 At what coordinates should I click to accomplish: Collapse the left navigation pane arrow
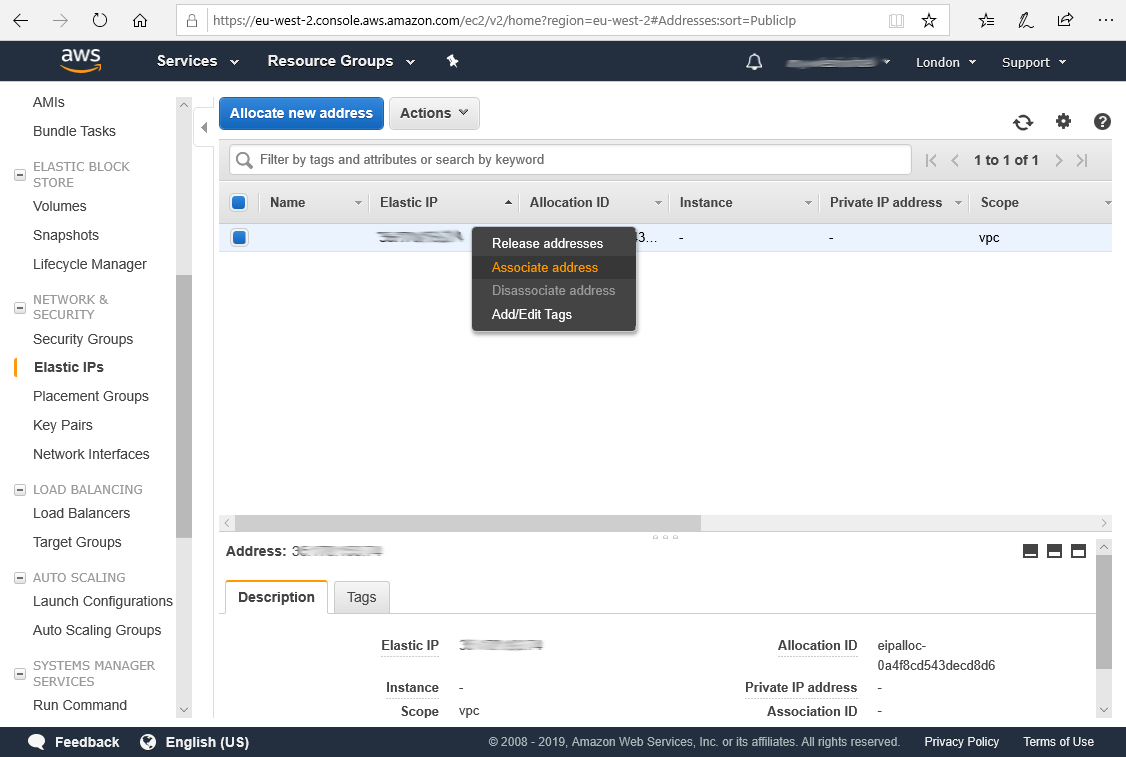pos(204,127)
